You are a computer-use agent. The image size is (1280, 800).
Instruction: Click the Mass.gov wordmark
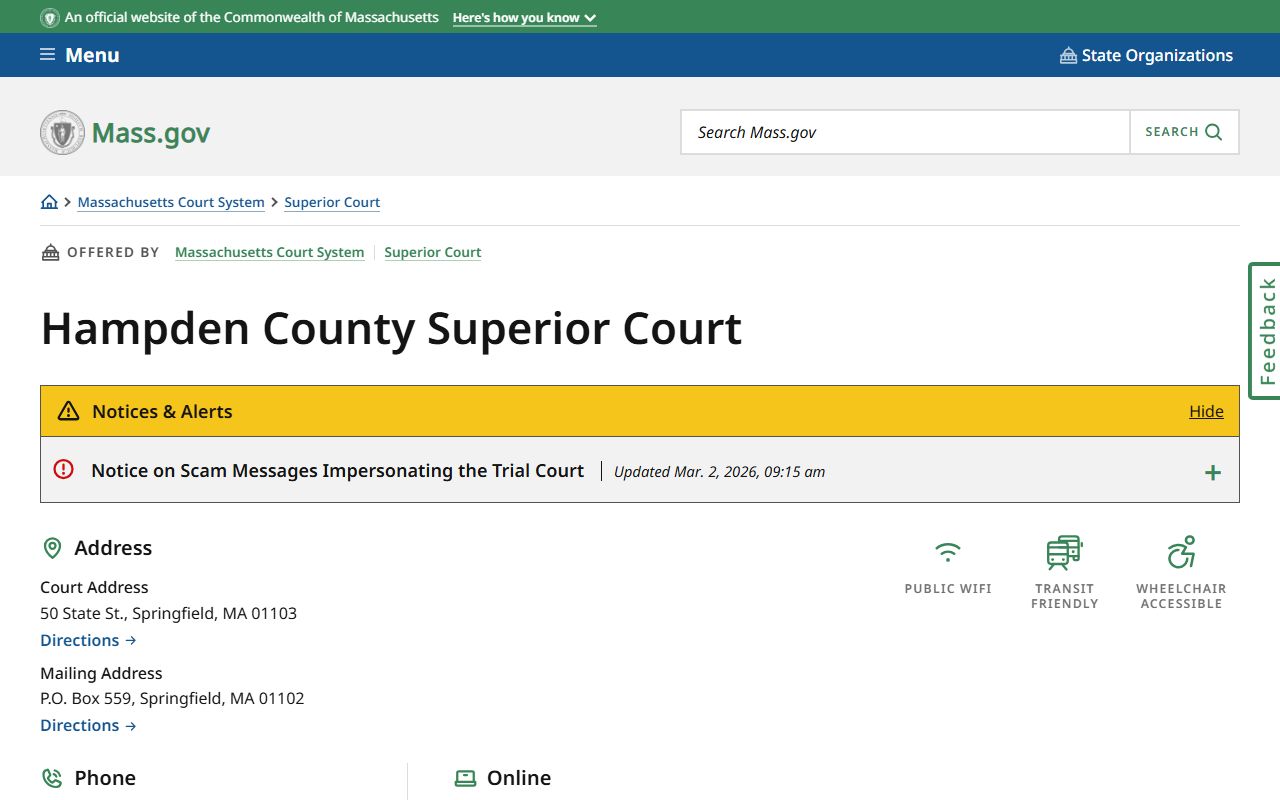pyautogui.click(x=151, y=133)
